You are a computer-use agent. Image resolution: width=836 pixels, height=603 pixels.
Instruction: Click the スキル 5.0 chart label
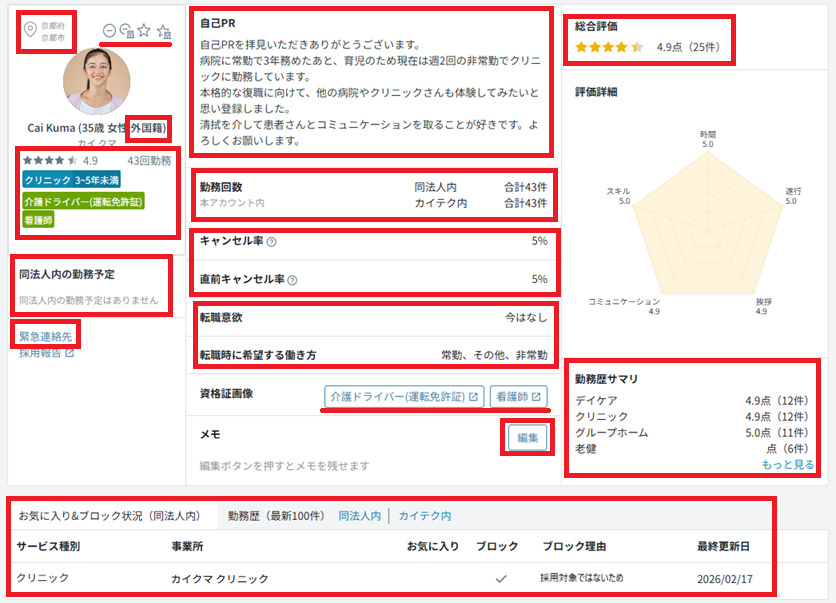pyautogui.click(x=618, y=196)
